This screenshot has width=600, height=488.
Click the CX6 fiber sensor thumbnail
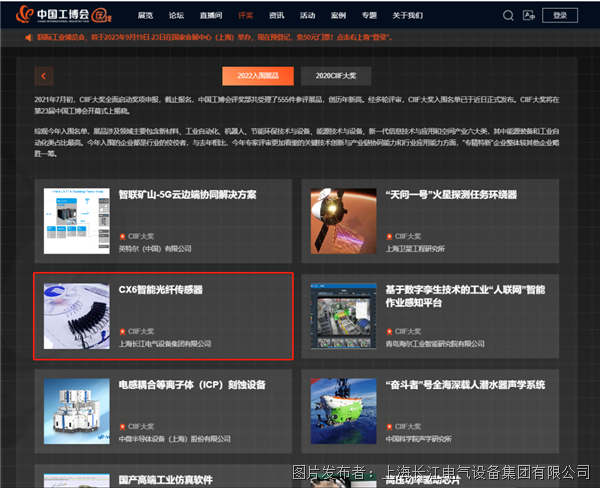77,316
